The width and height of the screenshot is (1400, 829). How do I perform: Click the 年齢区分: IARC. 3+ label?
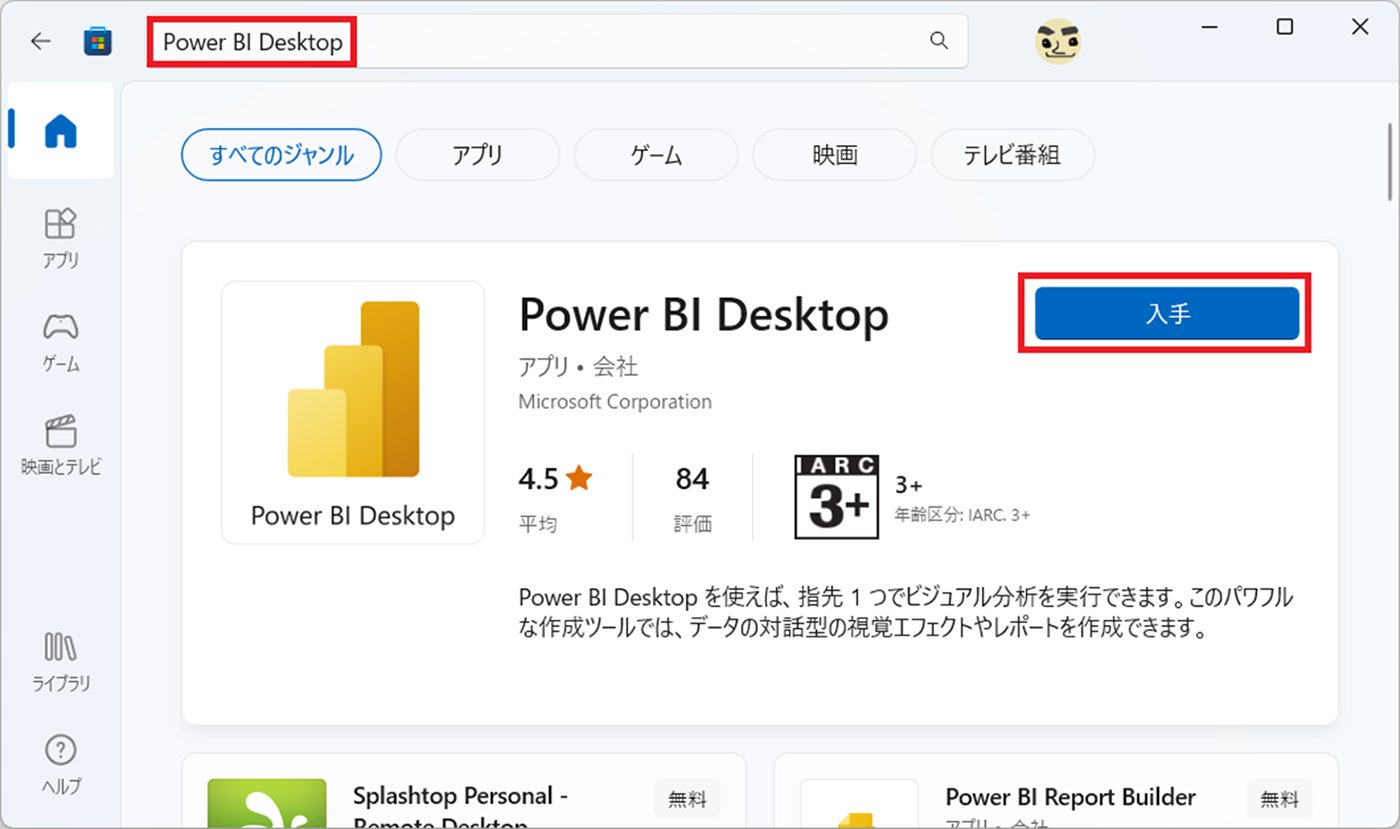click(962, 515)
